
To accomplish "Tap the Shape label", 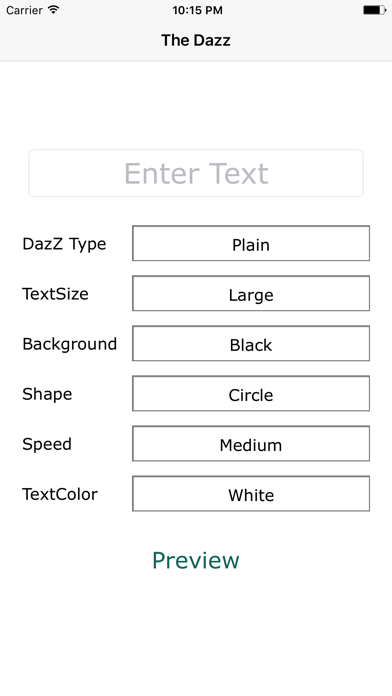I will pyautogui.click(x=47, y=395).
